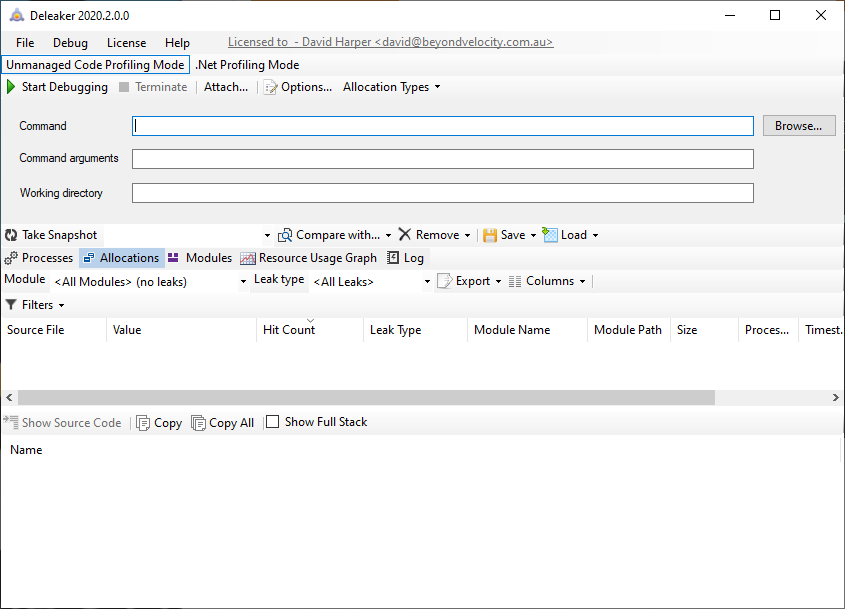Click the Deleaker app icon in title bar

pos(17,16)
